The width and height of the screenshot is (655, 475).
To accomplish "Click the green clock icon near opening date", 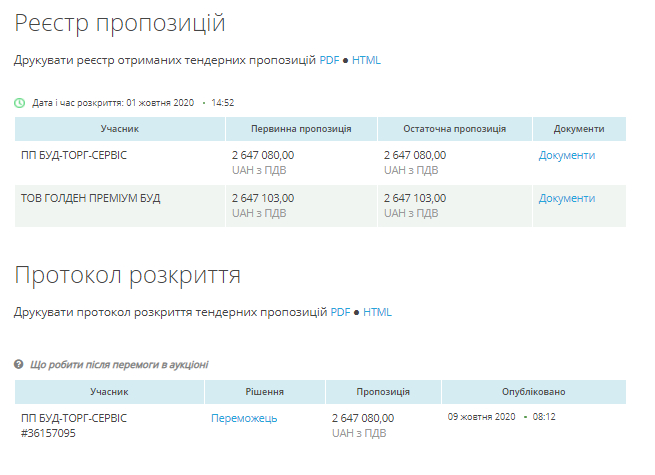I will pyautogui.click(x=19, y=103).
